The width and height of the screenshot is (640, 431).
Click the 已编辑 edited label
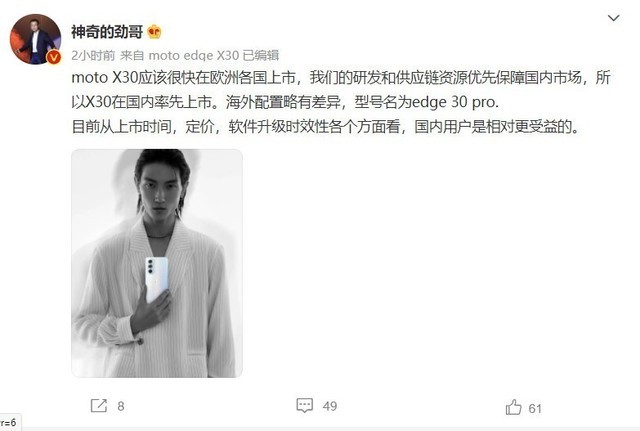(261, 55)
